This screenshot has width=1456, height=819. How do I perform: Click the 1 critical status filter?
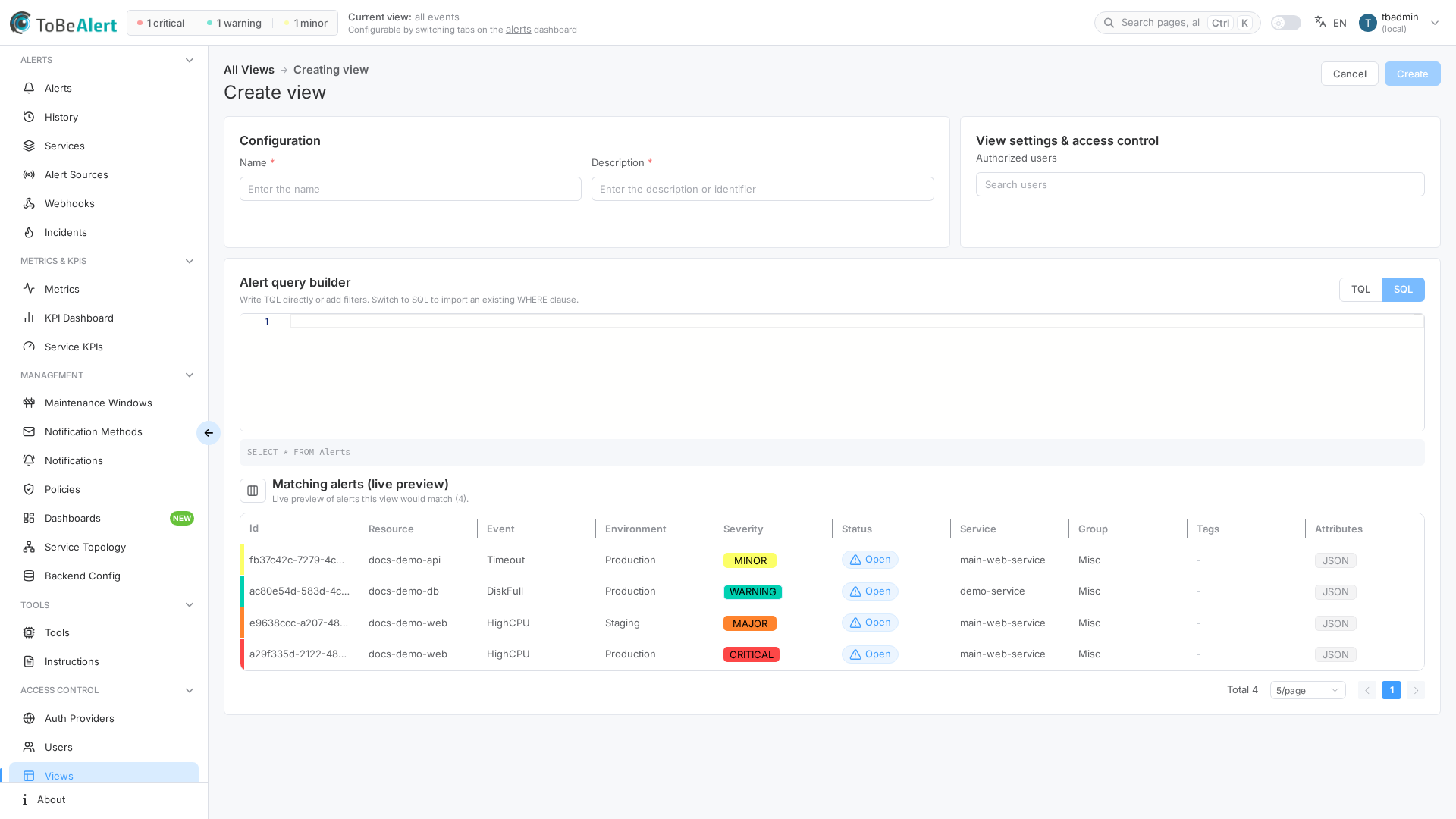161,23
